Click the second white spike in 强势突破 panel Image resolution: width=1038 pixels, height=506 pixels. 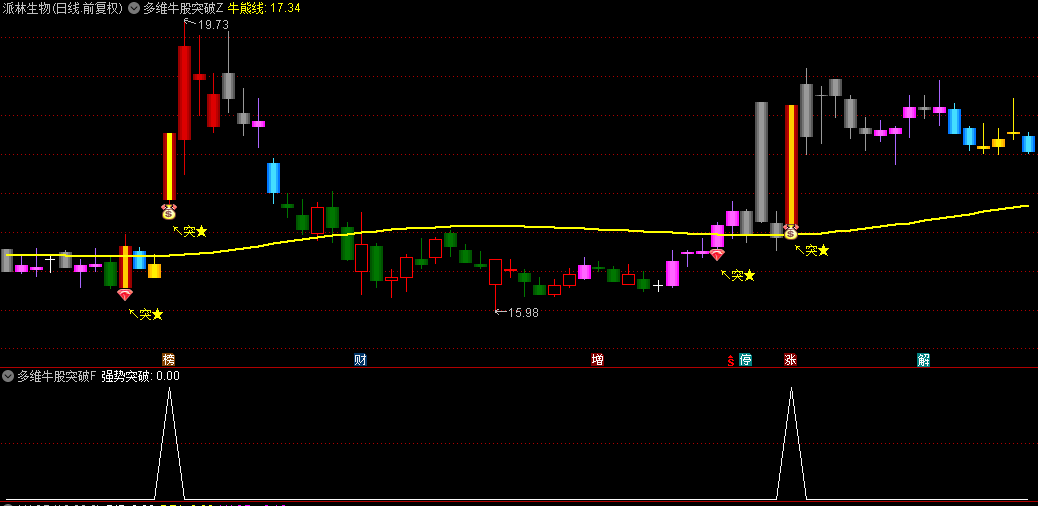tap(791, 442)
